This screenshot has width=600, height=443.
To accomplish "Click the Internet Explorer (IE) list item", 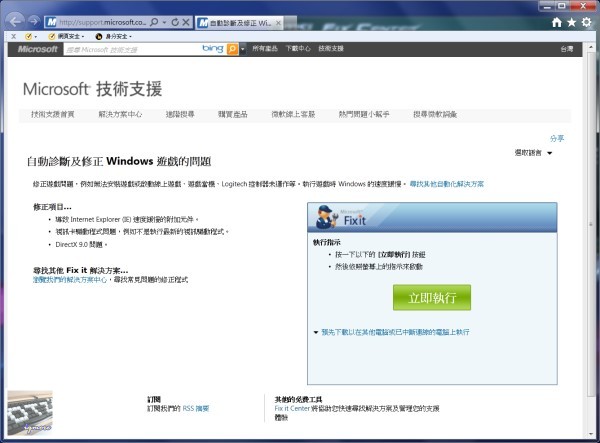I will [127, 220].
